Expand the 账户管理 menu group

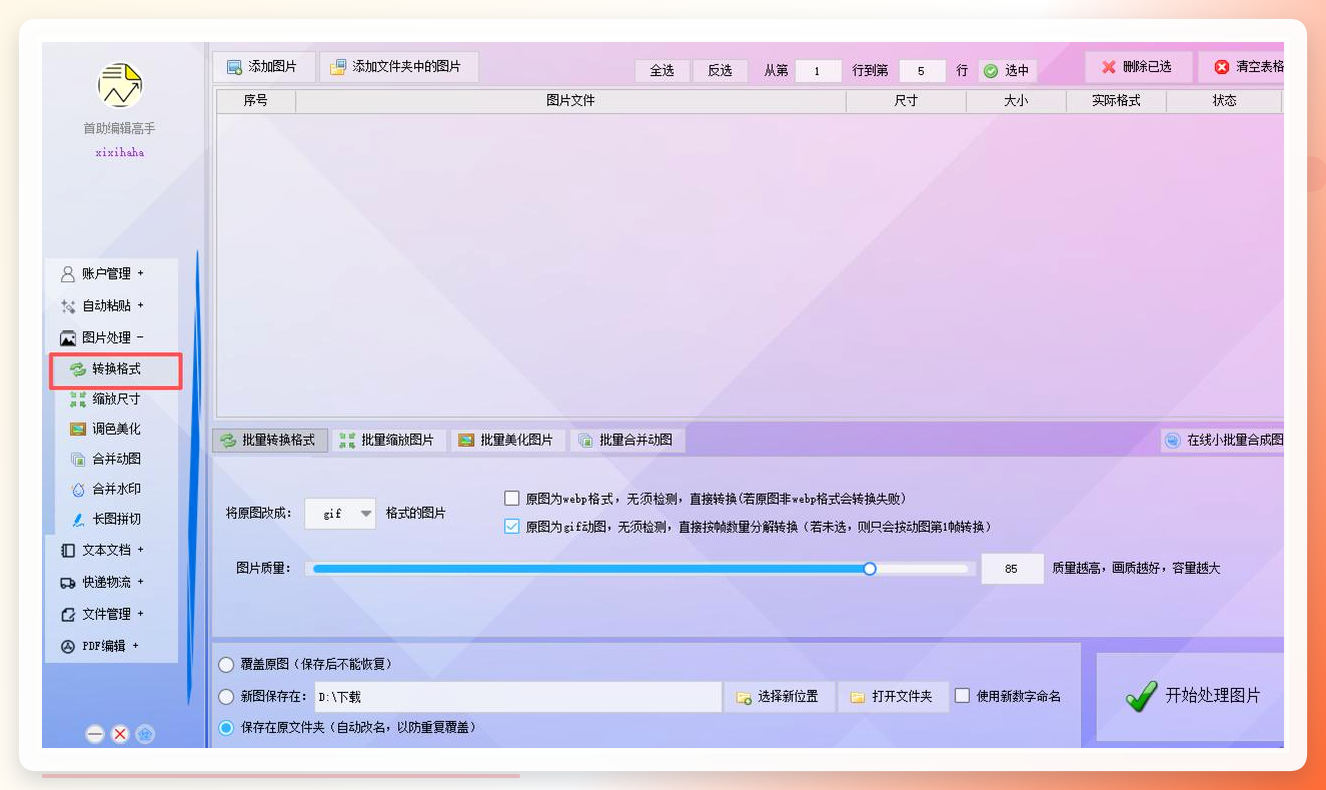click(102, 274)
